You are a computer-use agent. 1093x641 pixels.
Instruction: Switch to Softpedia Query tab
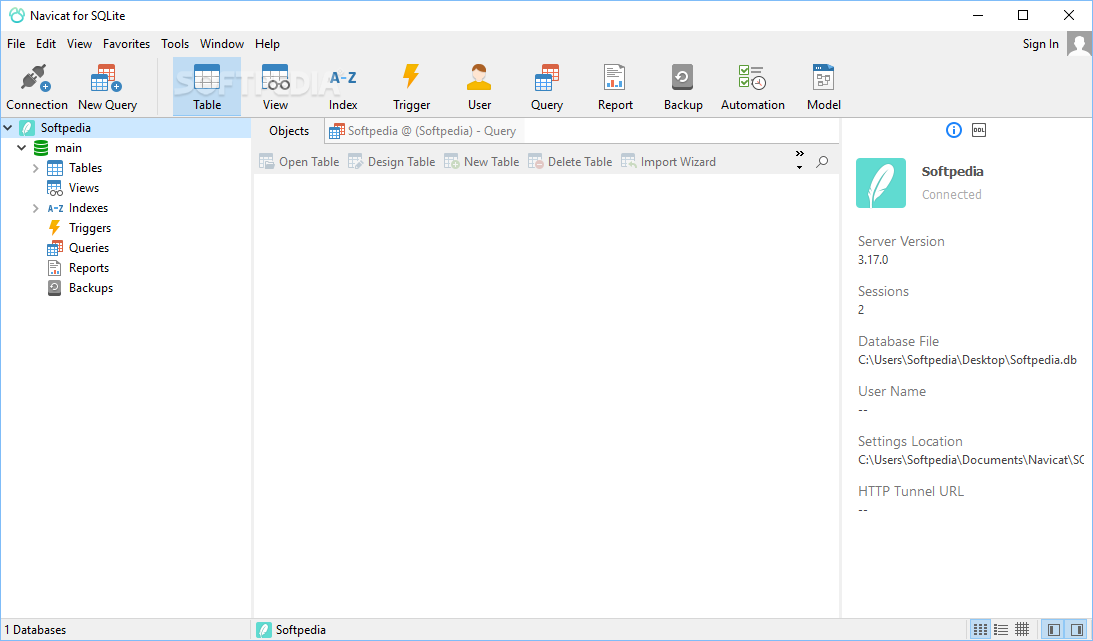[x=424, y=131]
